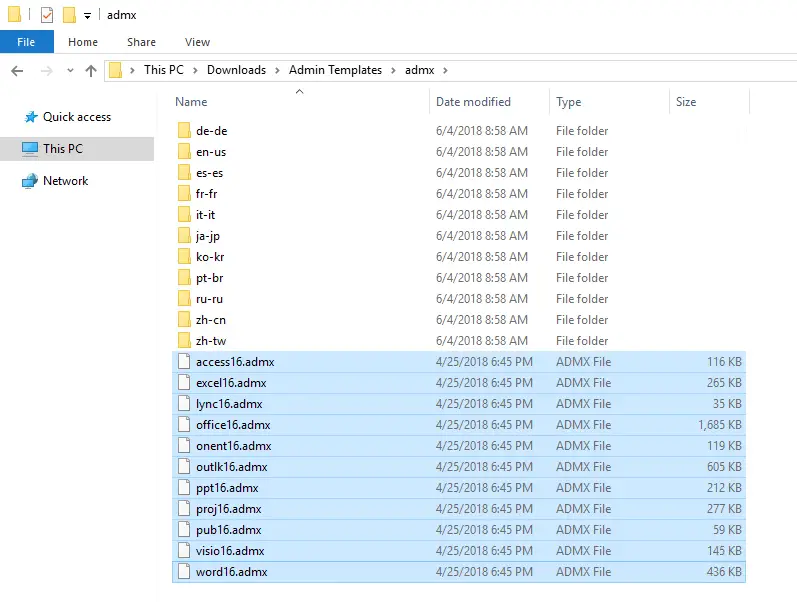Click the Quick access star icon
797x602 pixels.
31,117
